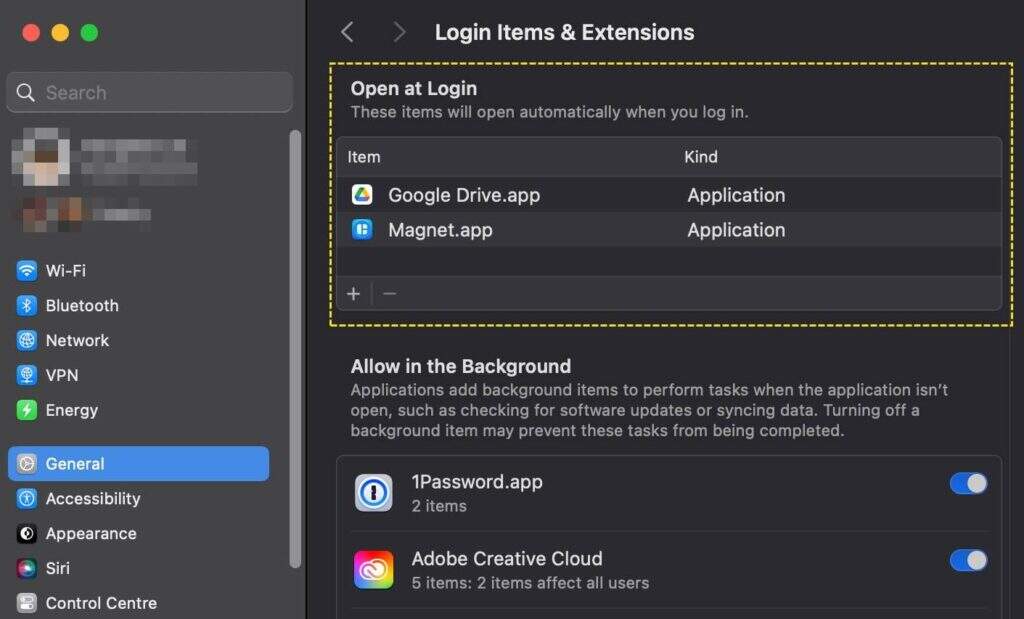Viewport: 1024px width, 619px height.
Task: Click the Accessibility icon in sidebar
Action: [x=27, y=499]
